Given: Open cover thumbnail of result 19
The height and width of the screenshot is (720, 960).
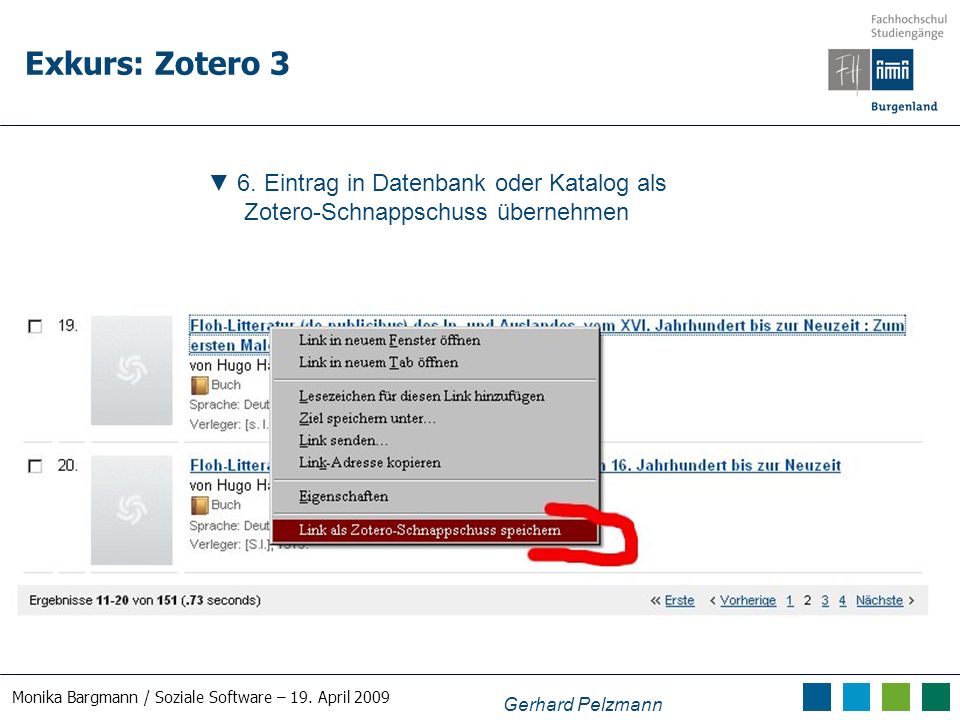Looking at the screenshot, I should 132,370.
